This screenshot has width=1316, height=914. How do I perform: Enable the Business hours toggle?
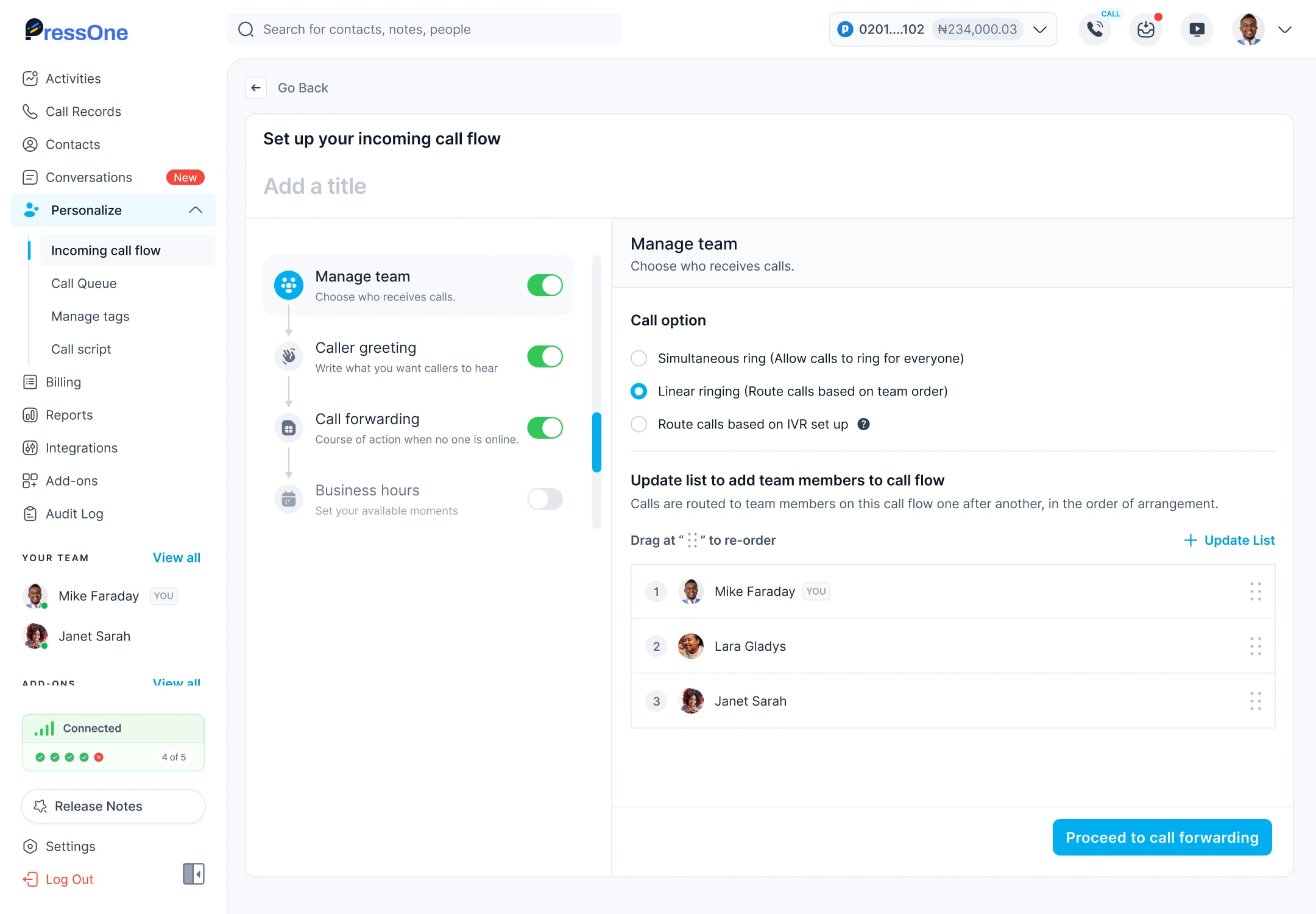545,499
